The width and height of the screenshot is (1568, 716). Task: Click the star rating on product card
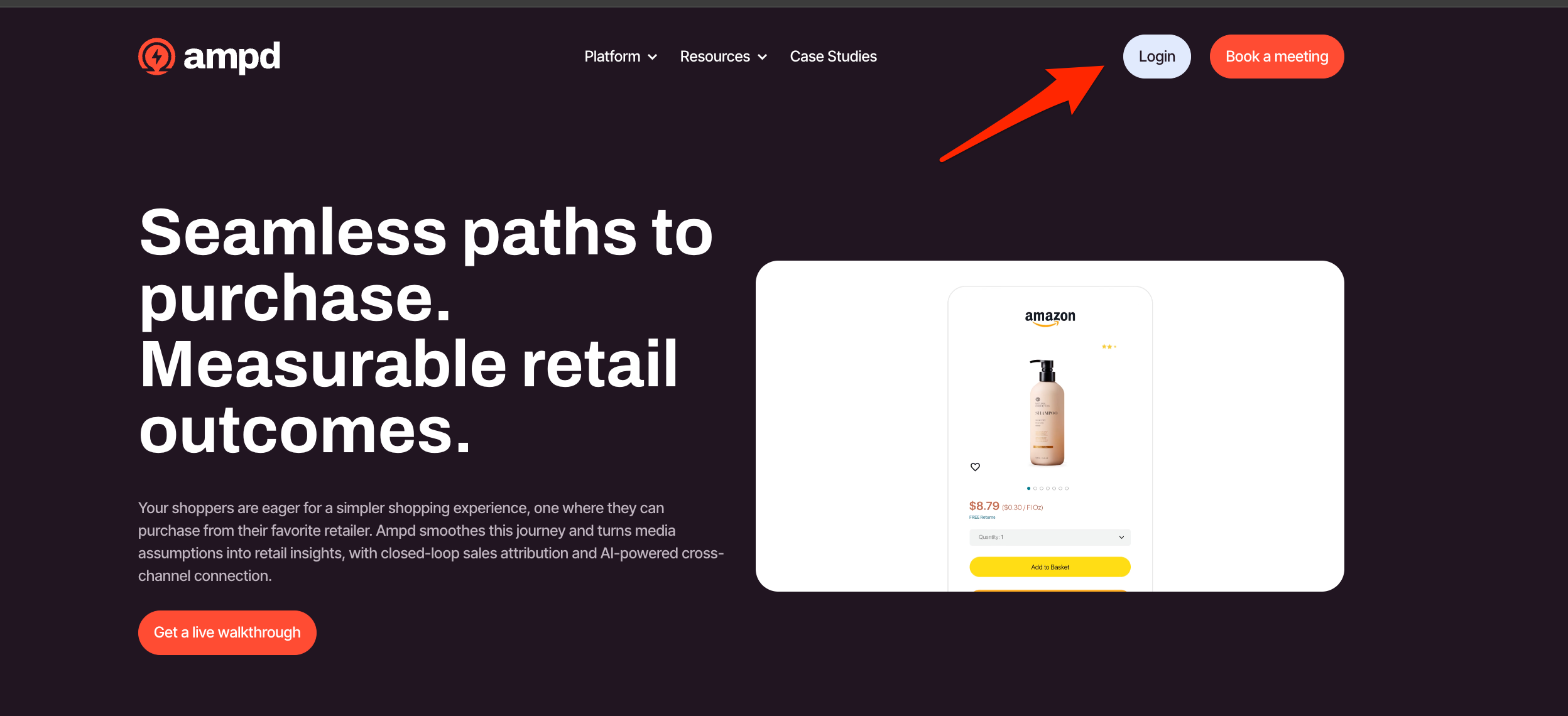[1109, 347]
